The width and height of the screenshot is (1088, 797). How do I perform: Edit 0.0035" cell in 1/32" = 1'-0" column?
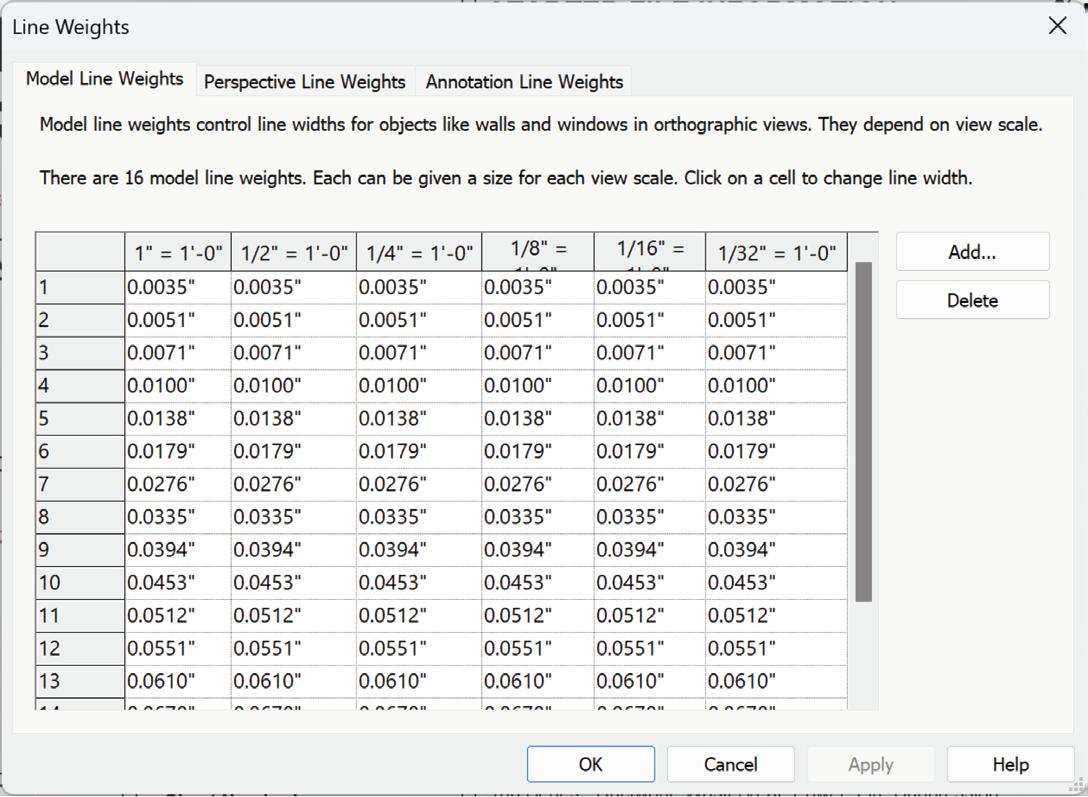[x=776, y=287]
